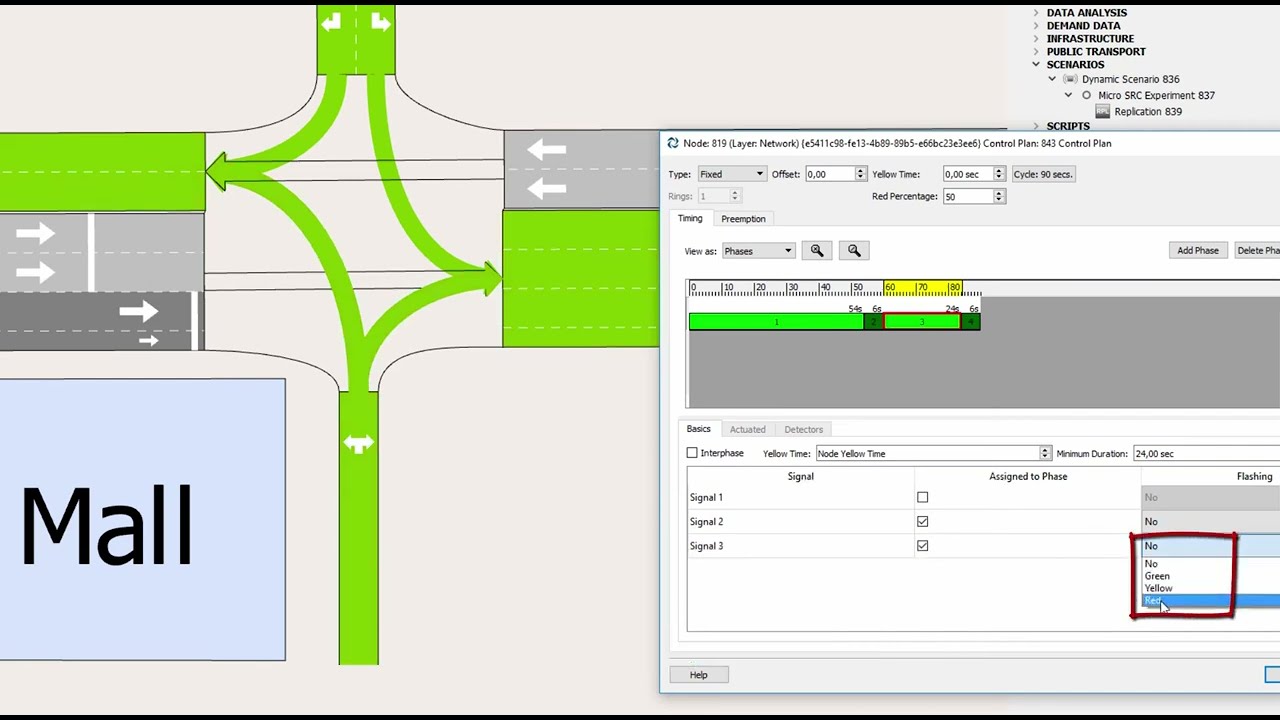
Task: Click the zoom-out magnifier in Timing tab
Action: (854, 251)
